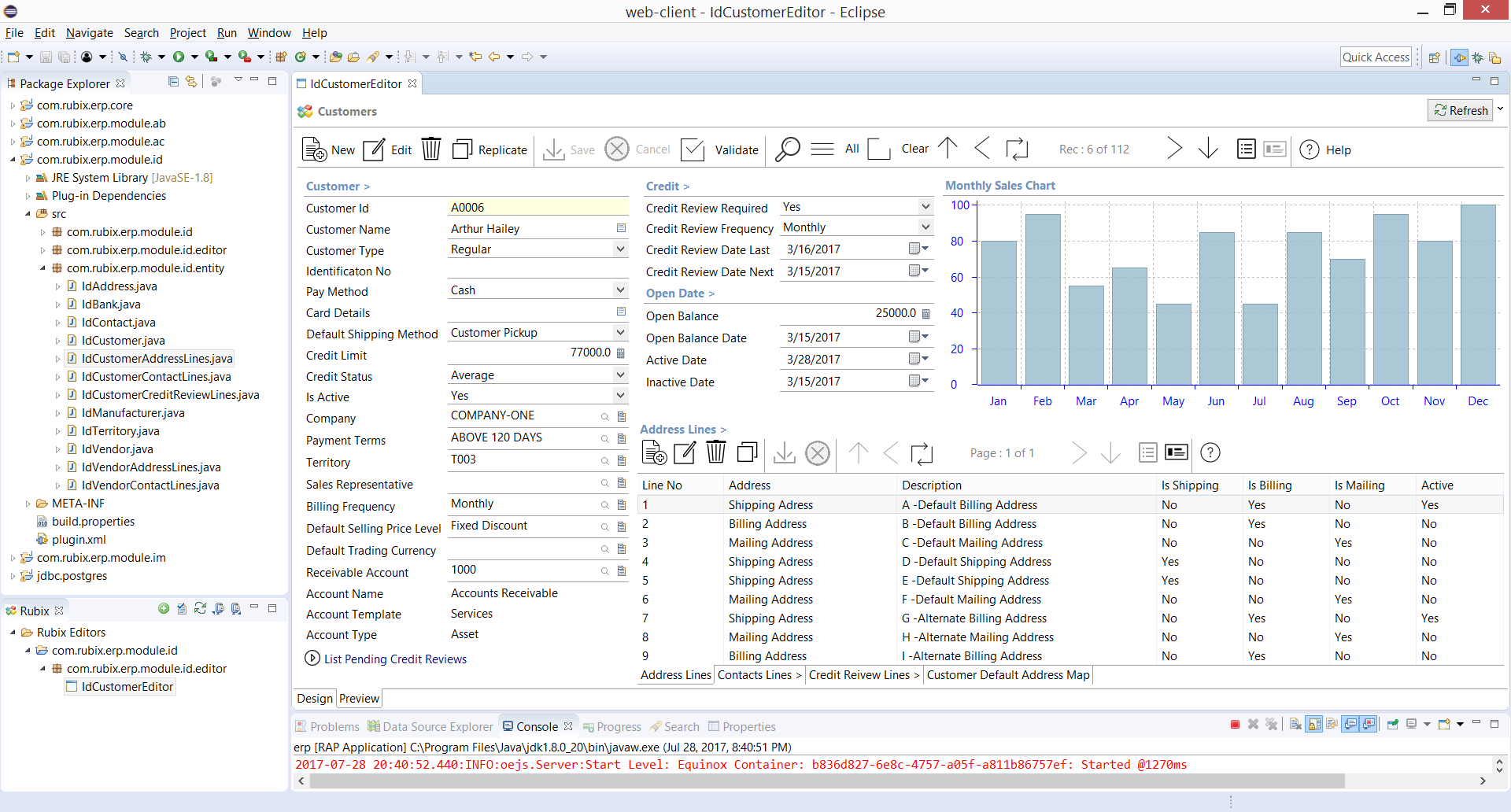This screenshot has height=812, width=1511.
Task: Click Open Date section header link
Action: (x=680, y=293)
